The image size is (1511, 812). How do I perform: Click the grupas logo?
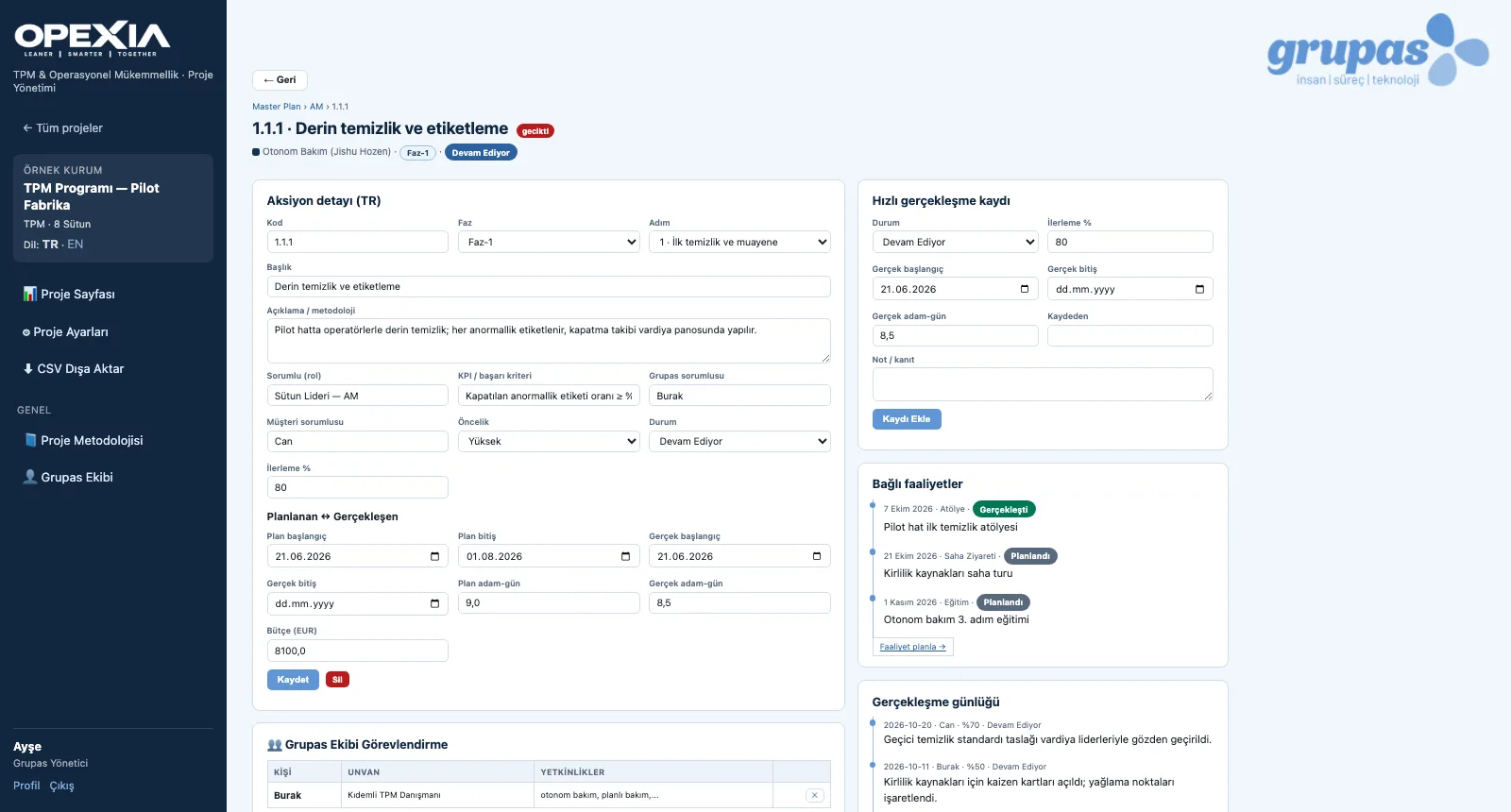pos(1378,51)
